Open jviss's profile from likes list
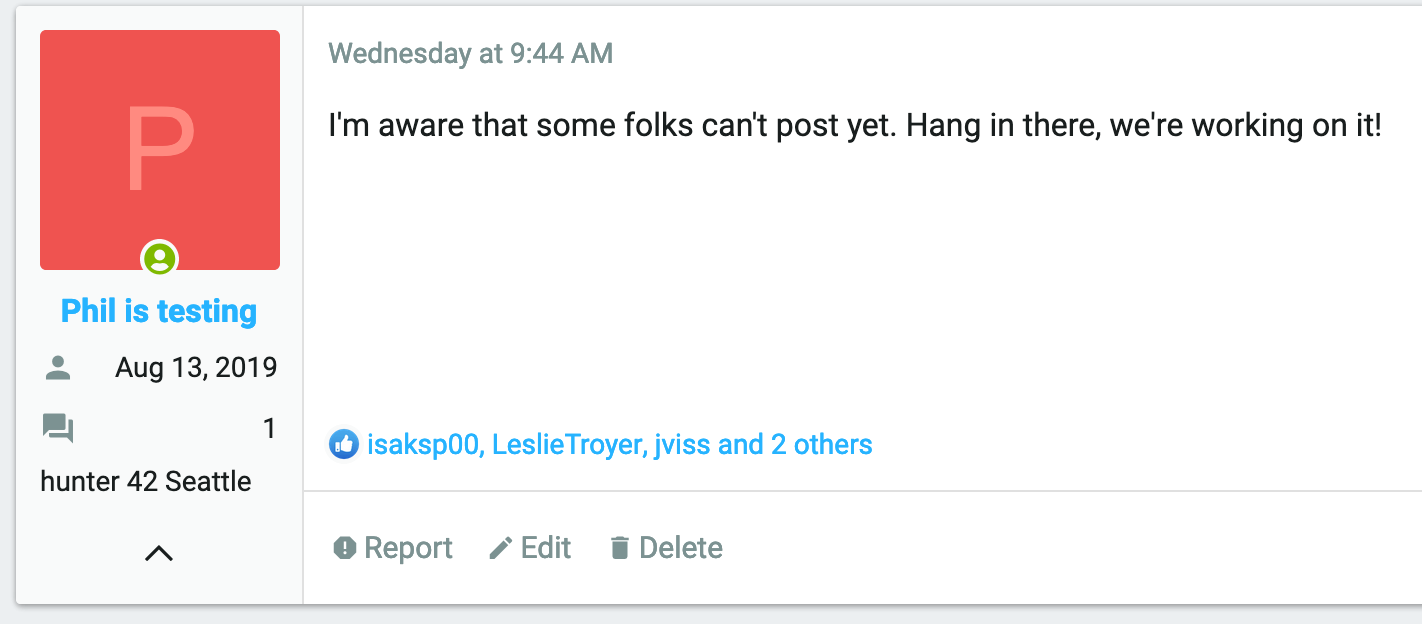 pyautogui.click(x=682, y=444)
